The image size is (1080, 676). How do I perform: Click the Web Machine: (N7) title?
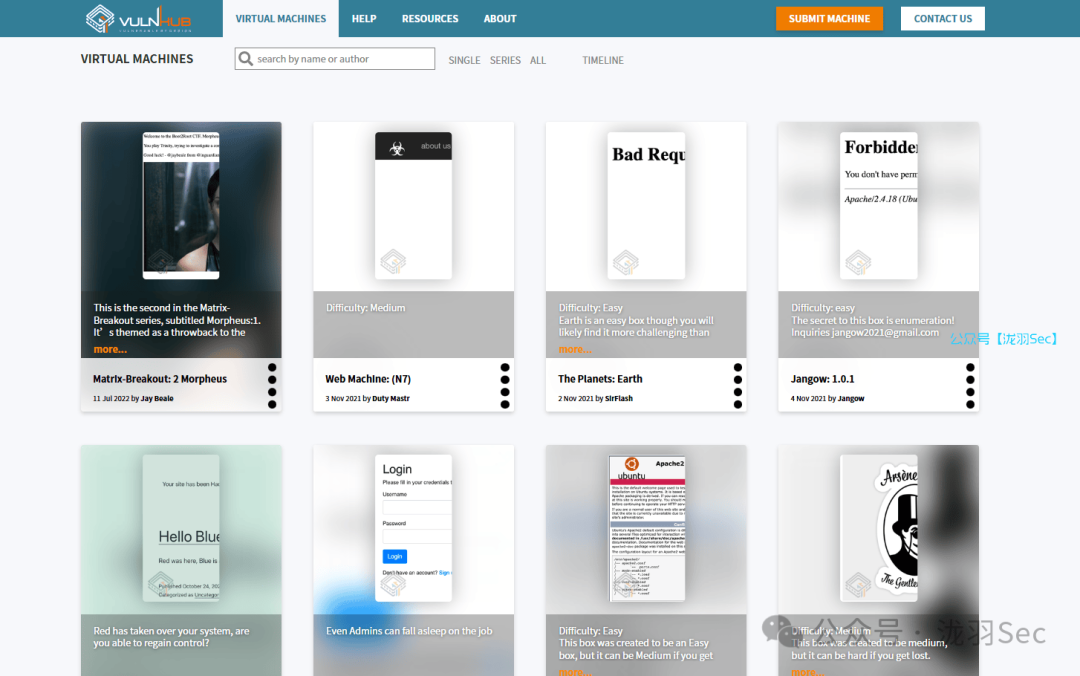(368, 379)
